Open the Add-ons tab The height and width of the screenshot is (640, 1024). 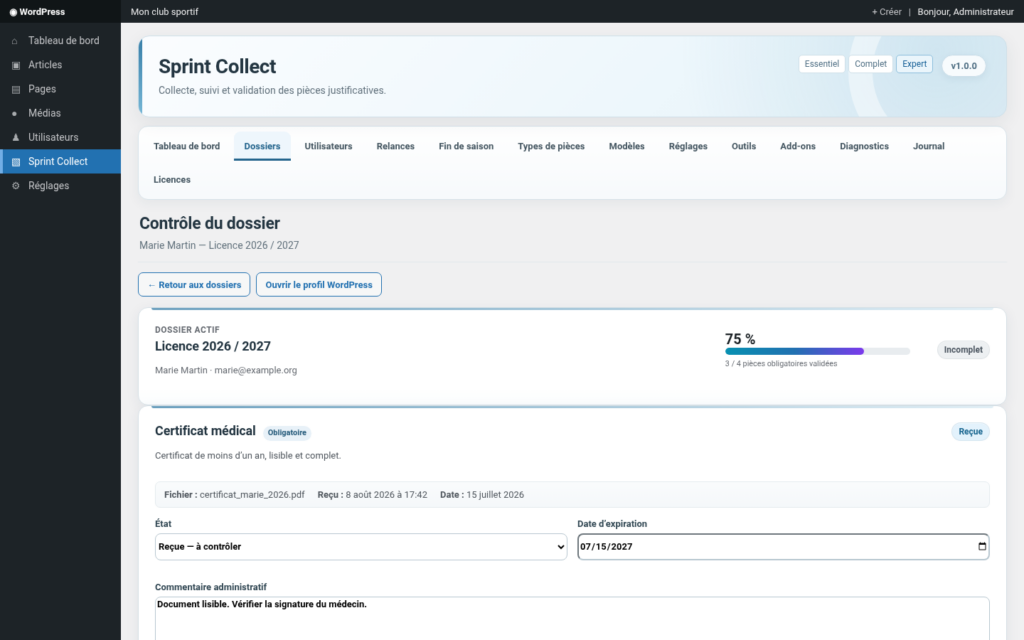click(x=797, y=146)
